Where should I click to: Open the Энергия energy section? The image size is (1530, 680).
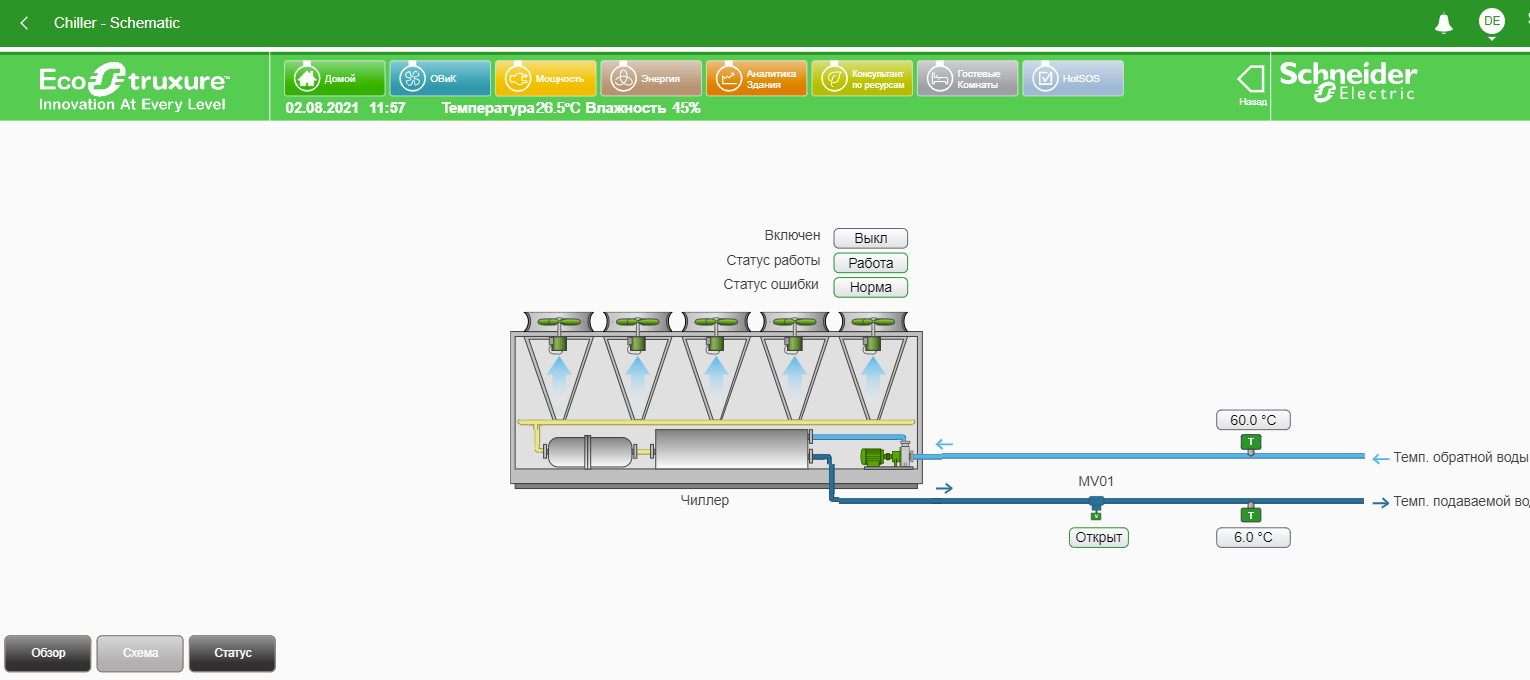click(x=651, y=78)
